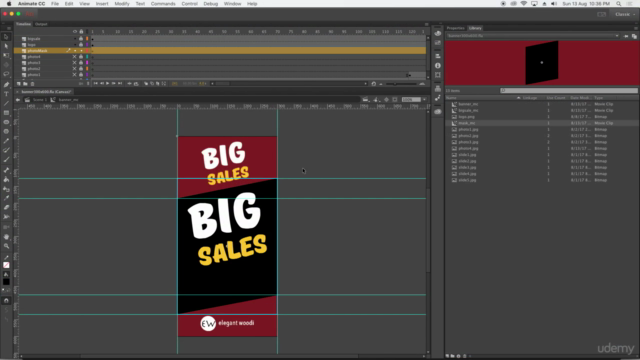Toggle visibility of photo2 layer
Screen dimensions: 640x360
[74, 69]
